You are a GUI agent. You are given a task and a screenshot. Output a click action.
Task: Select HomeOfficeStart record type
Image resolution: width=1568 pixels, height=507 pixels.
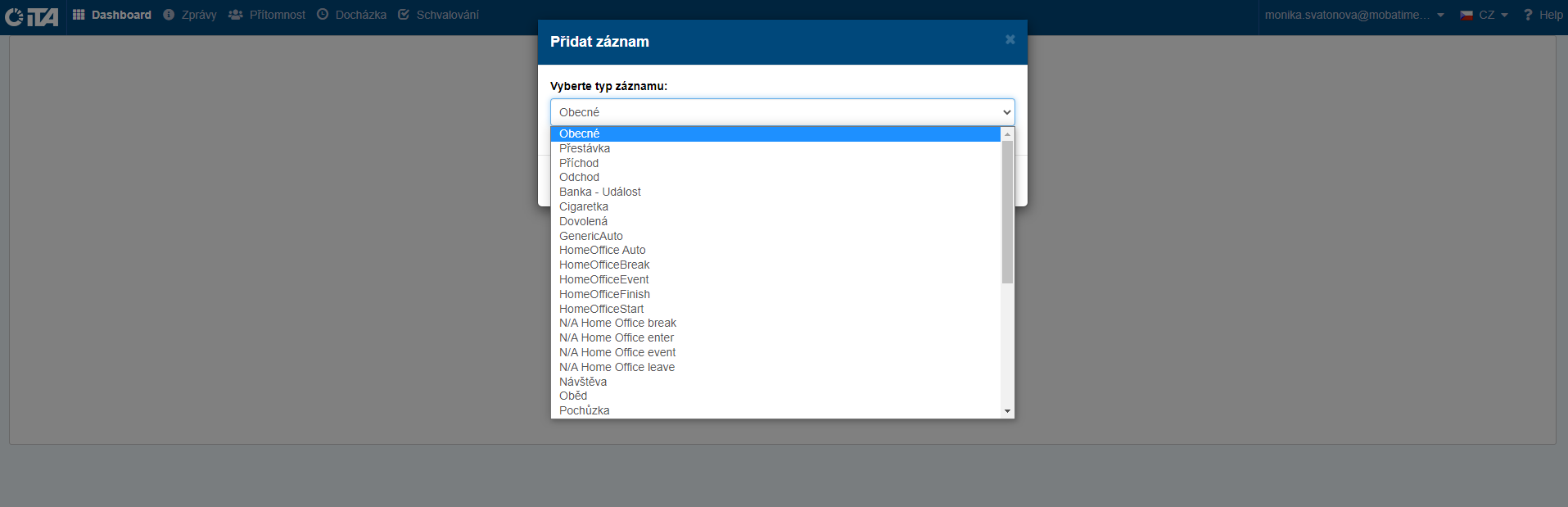point(601,309)
